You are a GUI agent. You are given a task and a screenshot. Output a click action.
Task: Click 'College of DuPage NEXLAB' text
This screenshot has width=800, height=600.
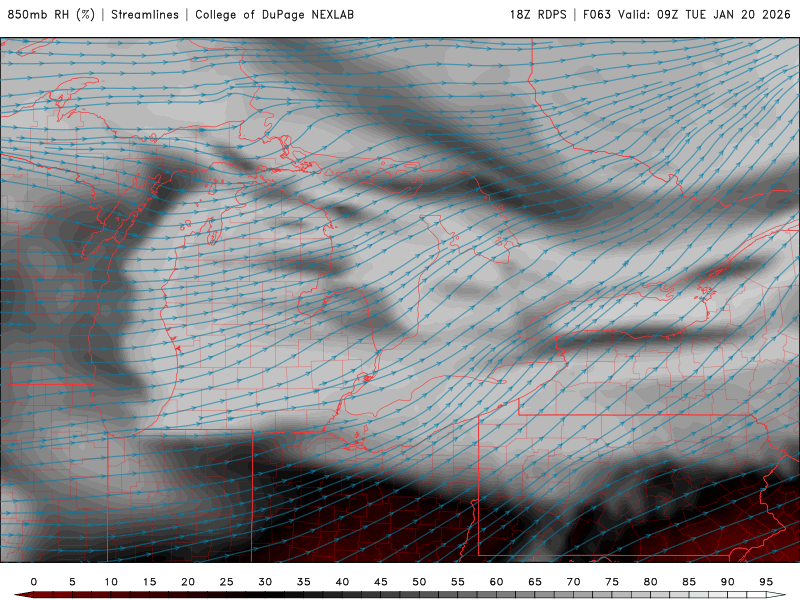point(274,15)
